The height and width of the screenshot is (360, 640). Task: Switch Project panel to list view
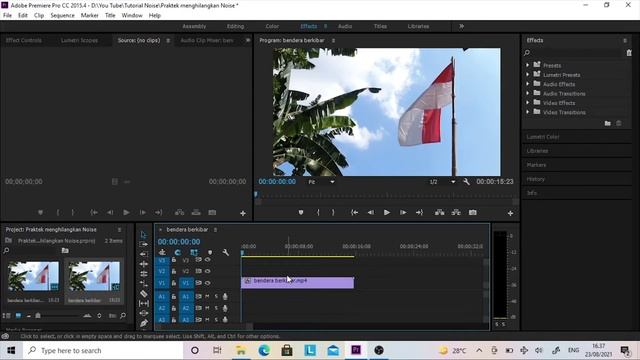6,316
